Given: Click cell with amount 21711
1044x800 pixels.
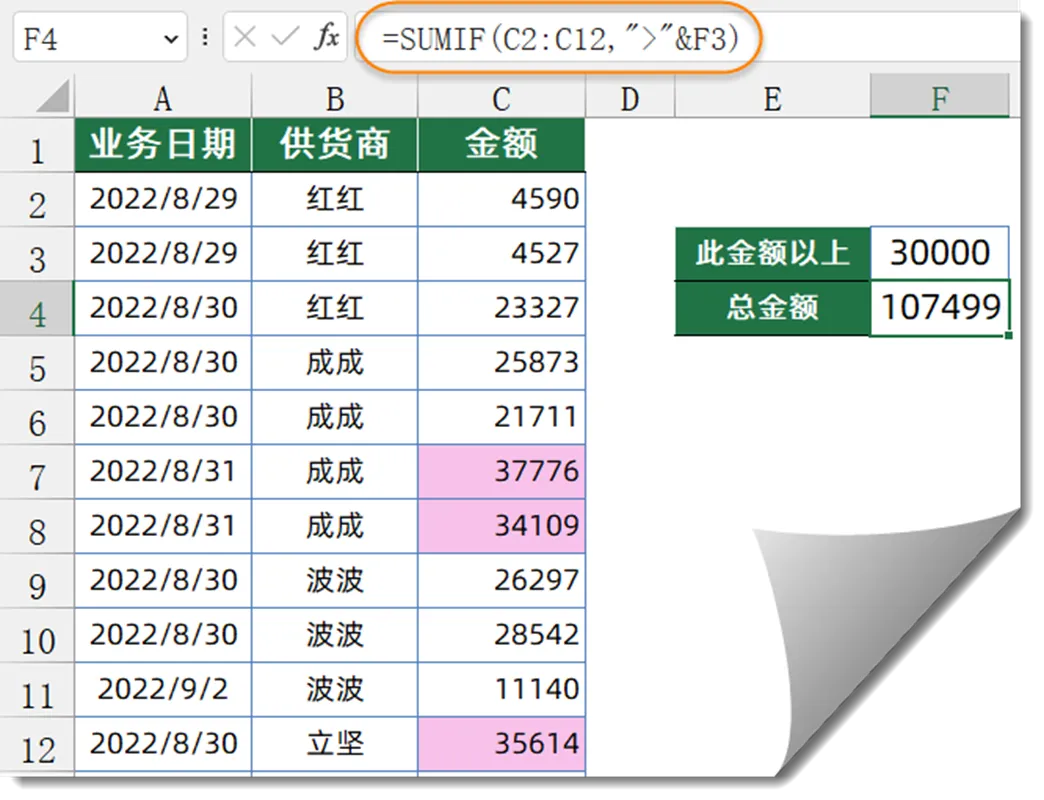Looking at the screenshot, I should click(501, 417).
